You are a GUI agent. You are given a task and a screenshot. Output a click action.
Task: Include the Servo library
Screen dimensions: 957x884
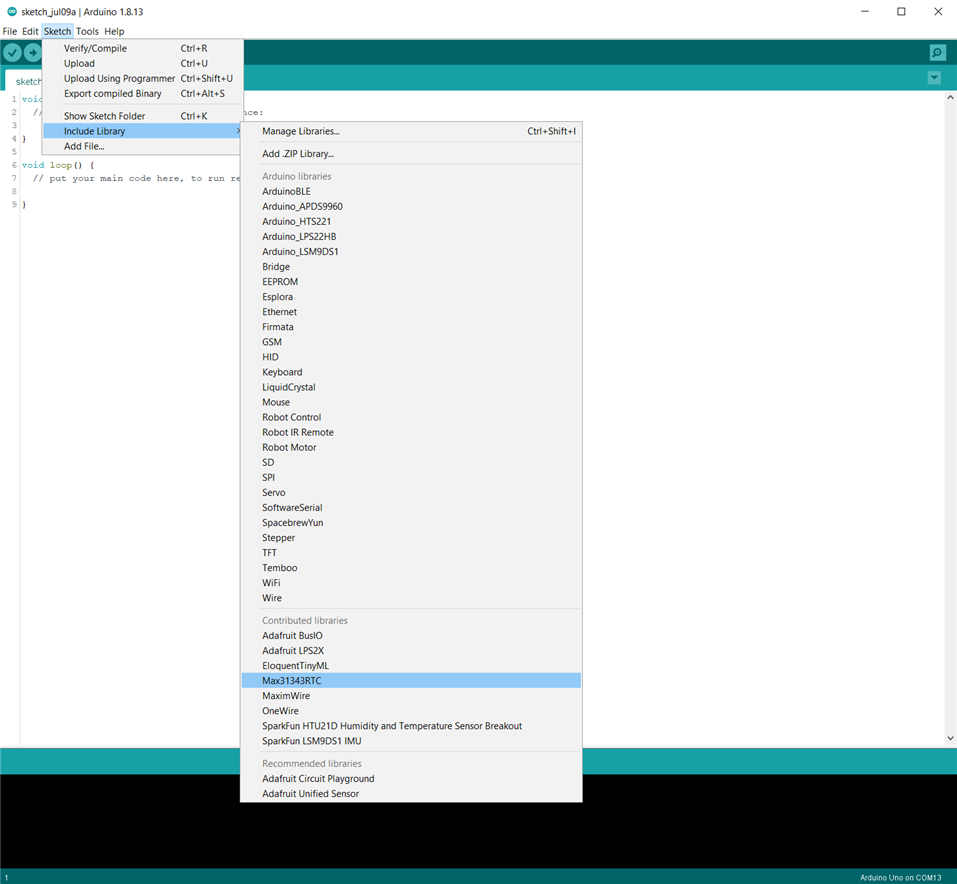(411, 493)
